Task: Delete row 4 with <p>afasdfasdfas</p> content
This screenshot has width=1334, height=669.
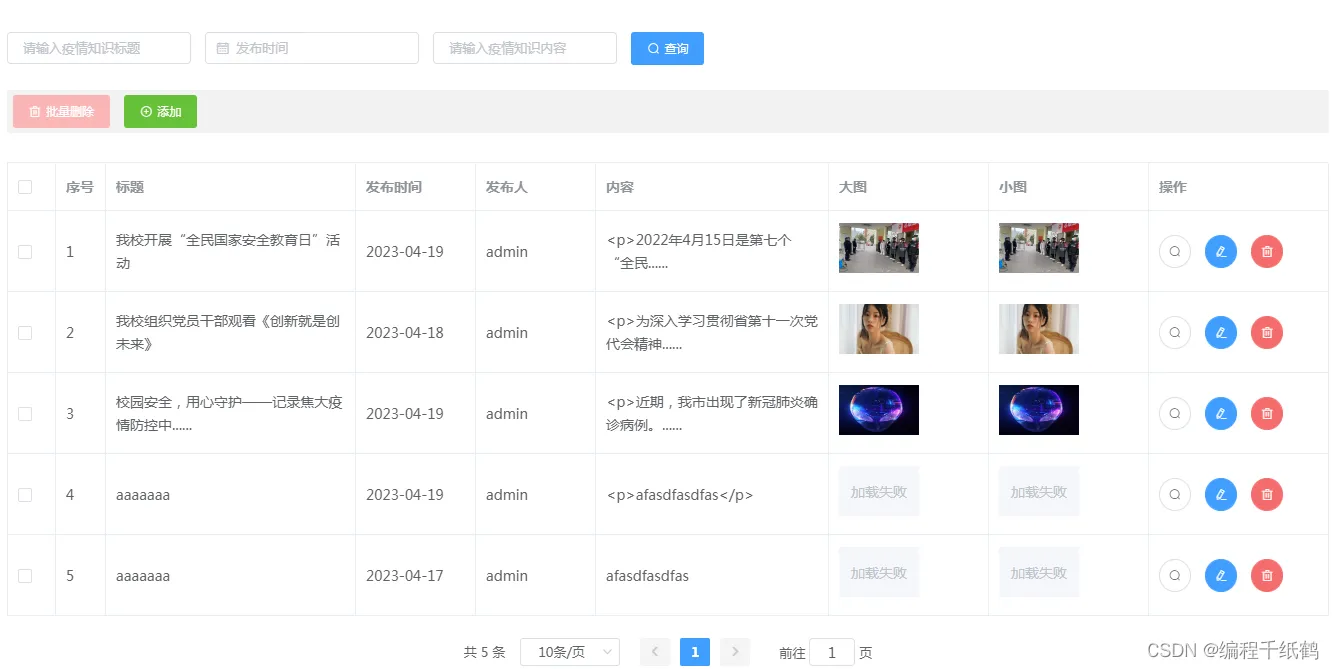Action: (x=1266, y=495)
